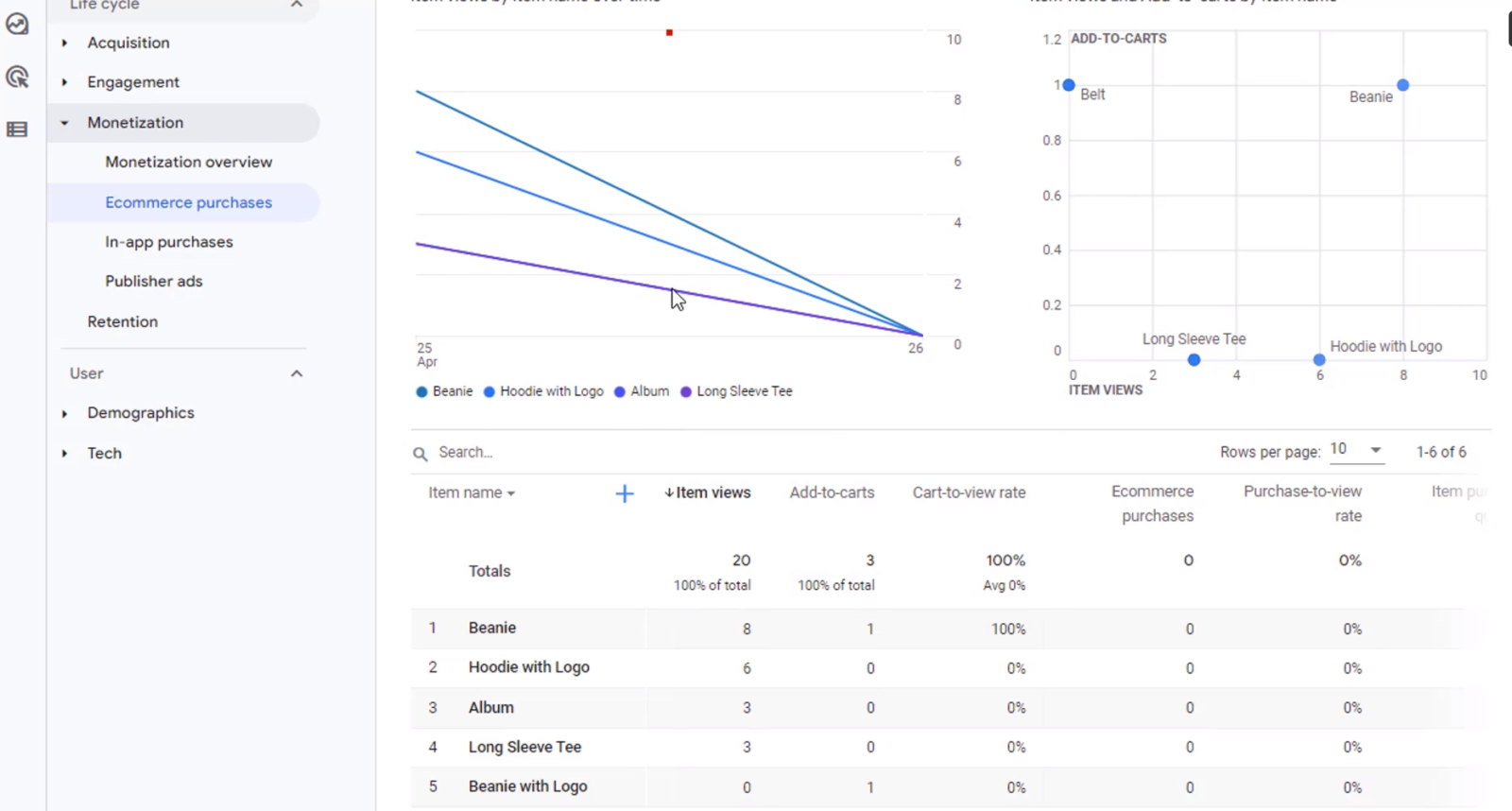
Task: Click the sort arrow on Item views
Action: [669, 492]
